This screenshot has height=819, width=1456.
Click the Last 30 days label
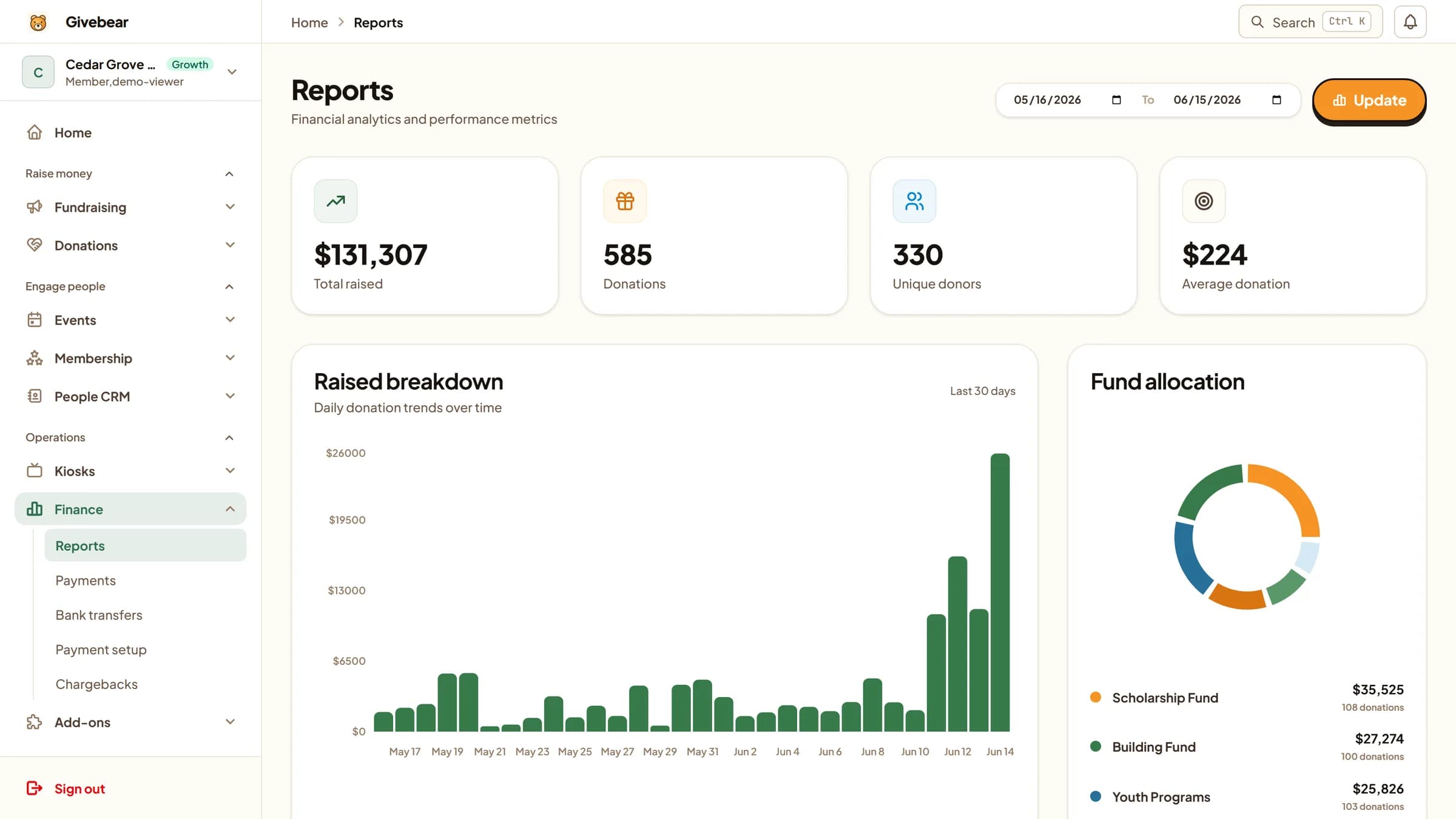point(982,391)
